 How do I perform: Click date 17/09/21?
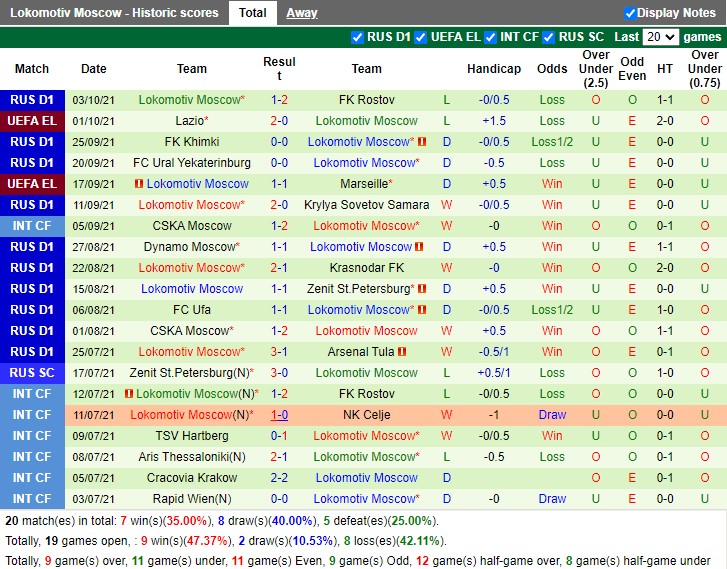93,184
